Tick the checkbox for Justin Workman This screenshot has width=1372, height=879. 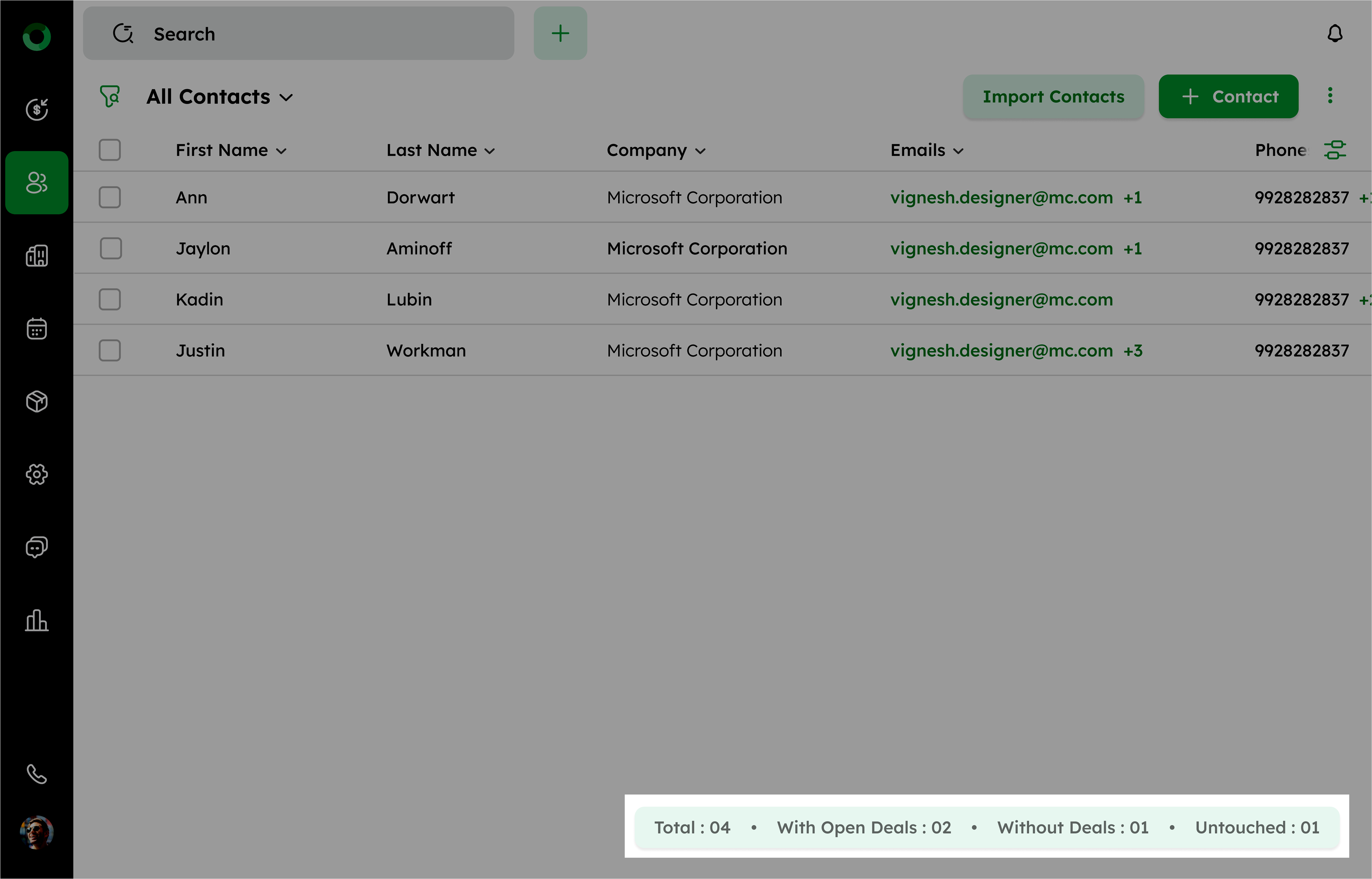click(x=110, y=350)
